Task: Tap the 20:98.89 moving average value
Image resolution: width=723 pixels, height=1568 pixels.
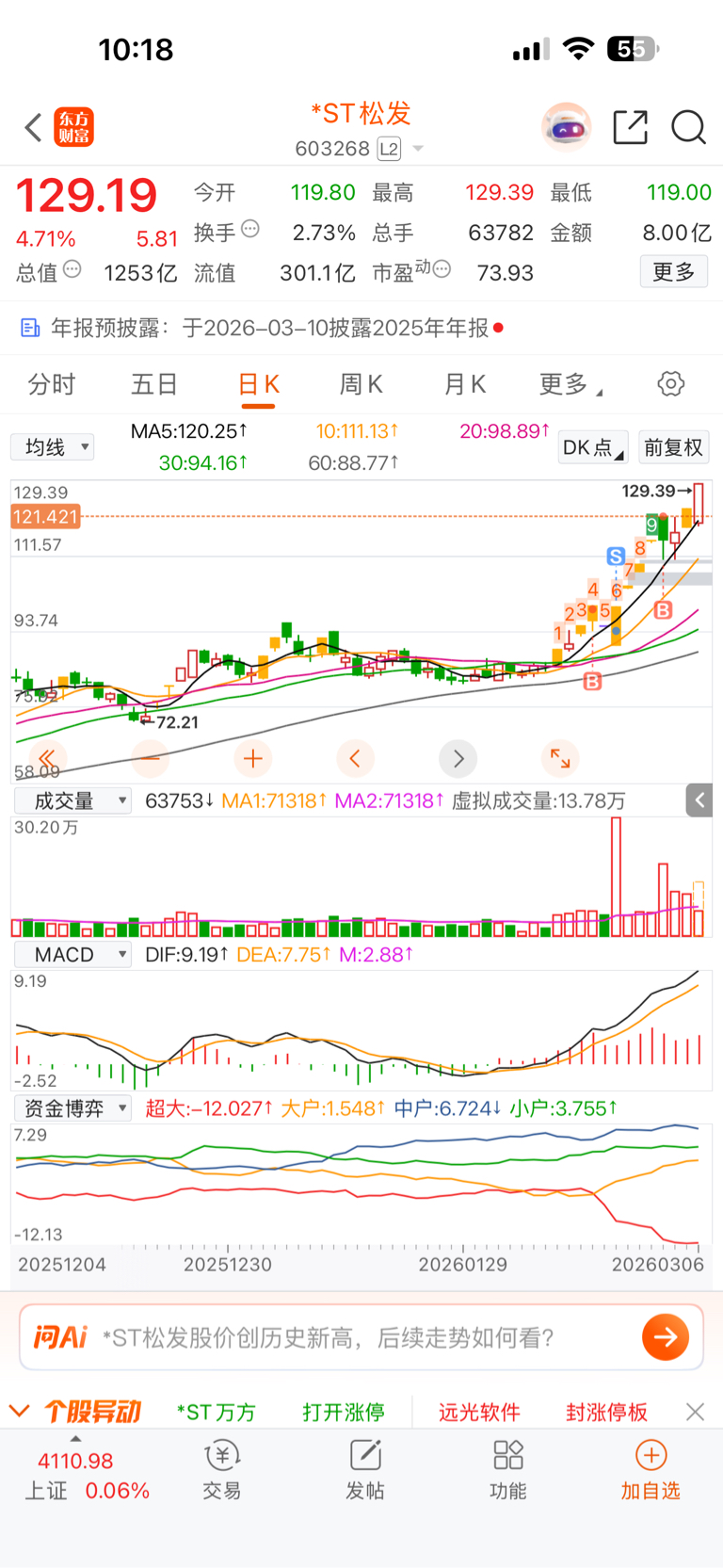Action: pyautogui.click(x=505, y=431)
